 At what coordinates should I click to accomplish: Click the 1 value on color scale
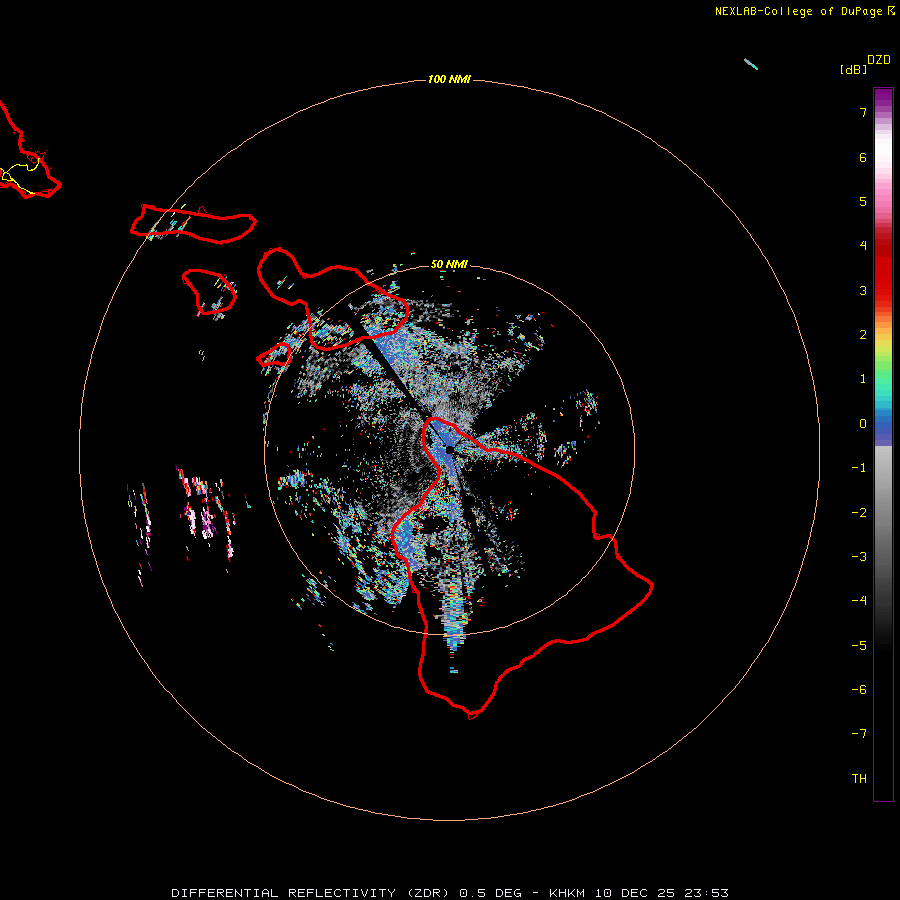click(x=863, y=379)
